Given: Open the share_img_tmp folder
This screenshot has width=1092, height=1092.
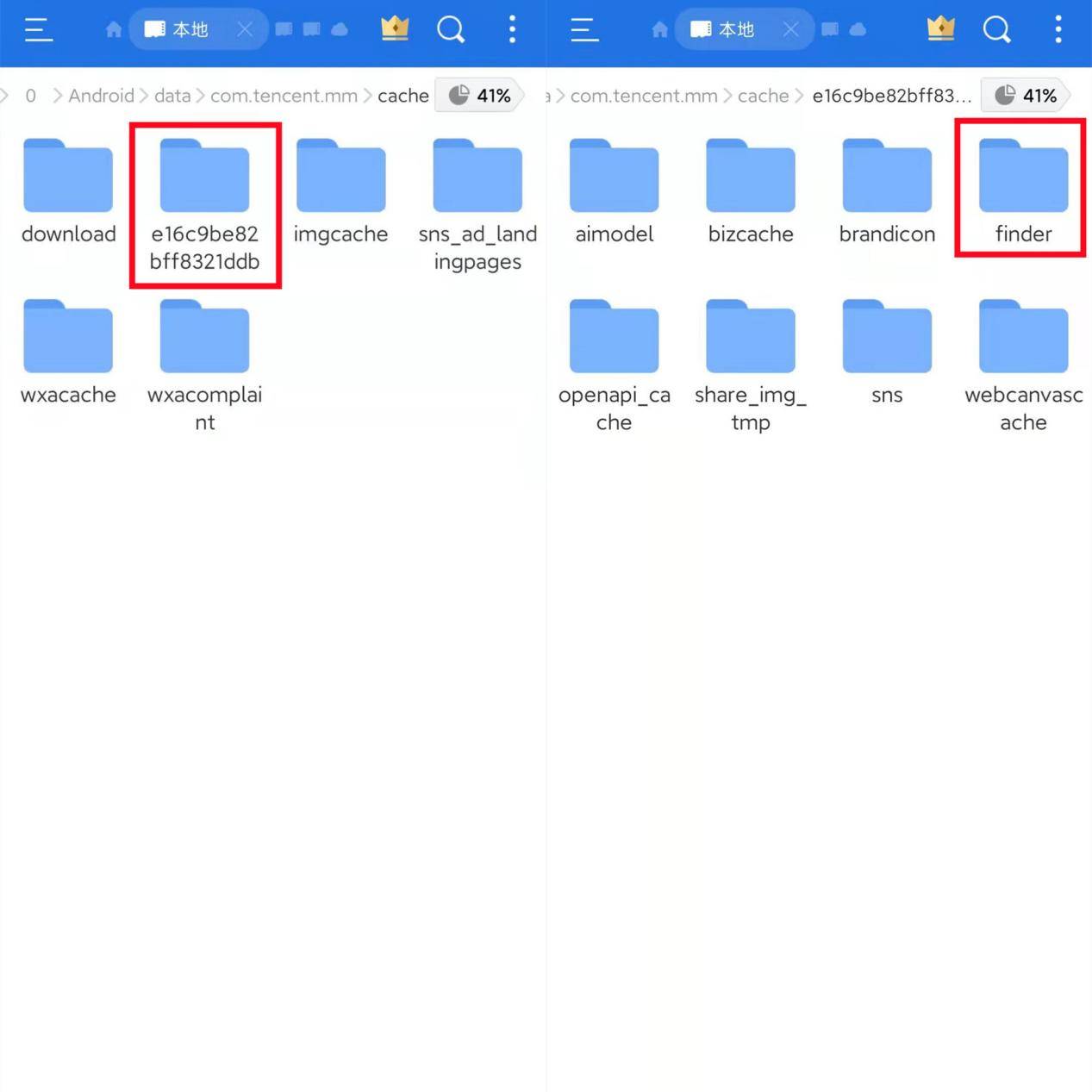Looking at the screenshot, I should coord(751,365).
